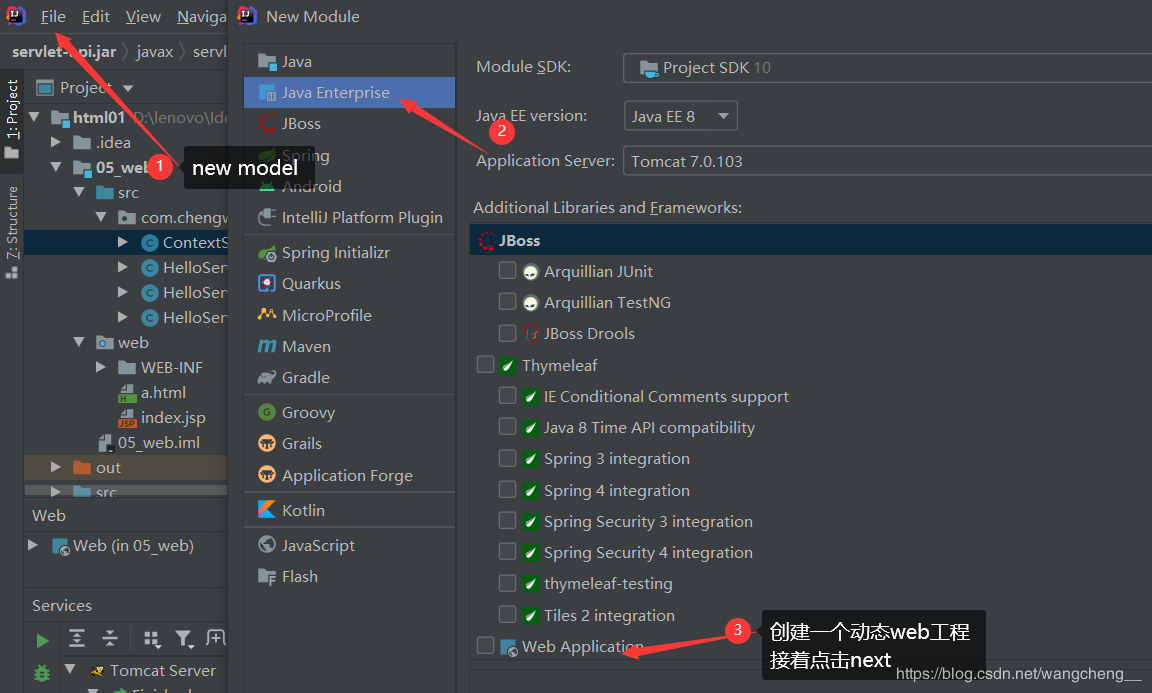The image size is (1152, 693).
Task: Open the Edit menu
Action: (96, 16)
